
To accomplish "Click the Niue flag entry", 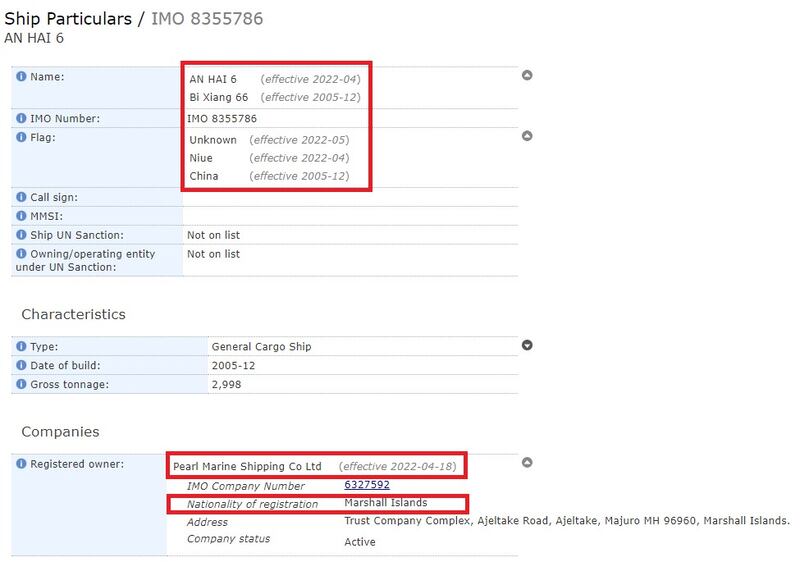I will tap(201, 158).
